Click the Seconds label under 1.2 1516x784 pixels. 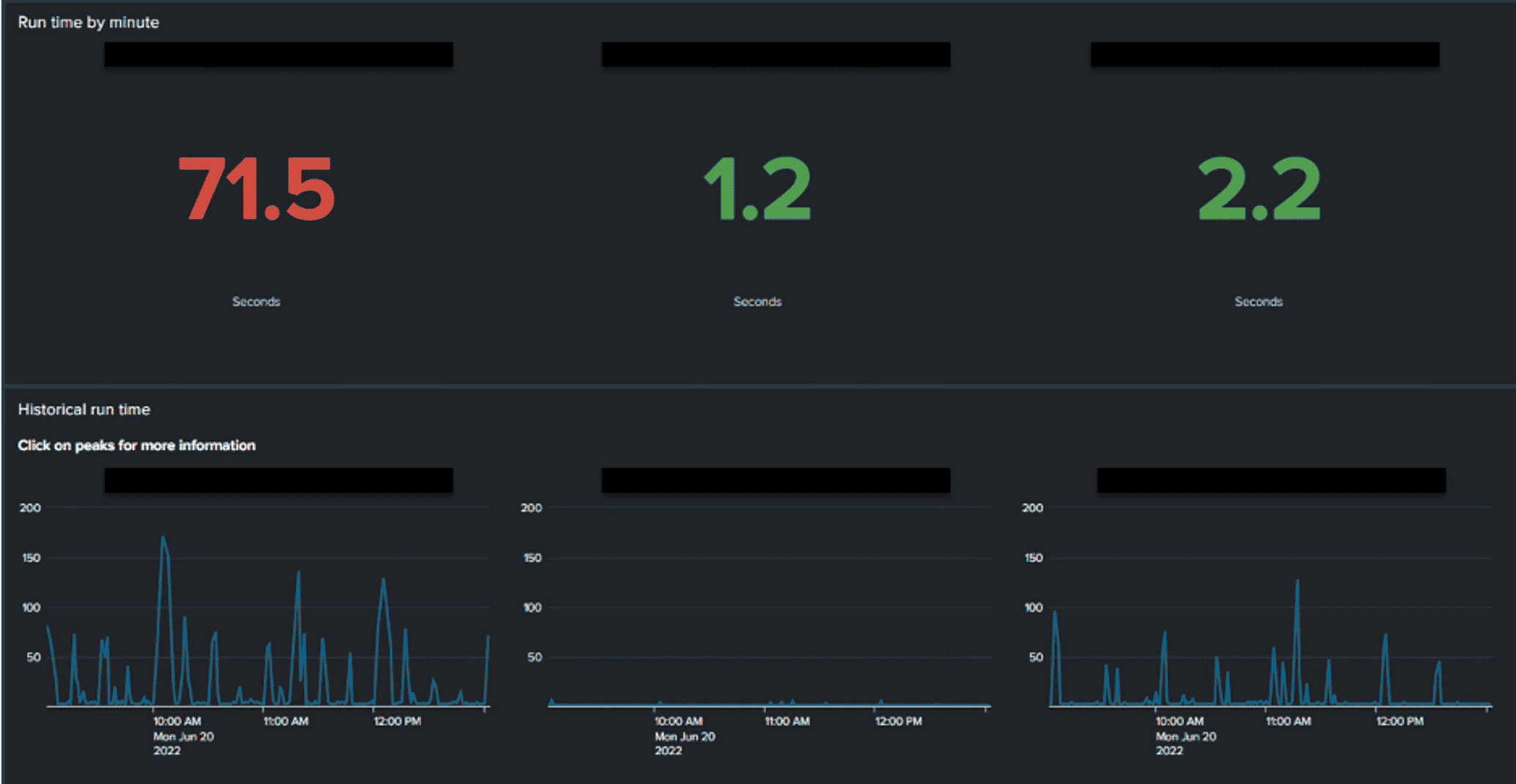tap(757, 302)
